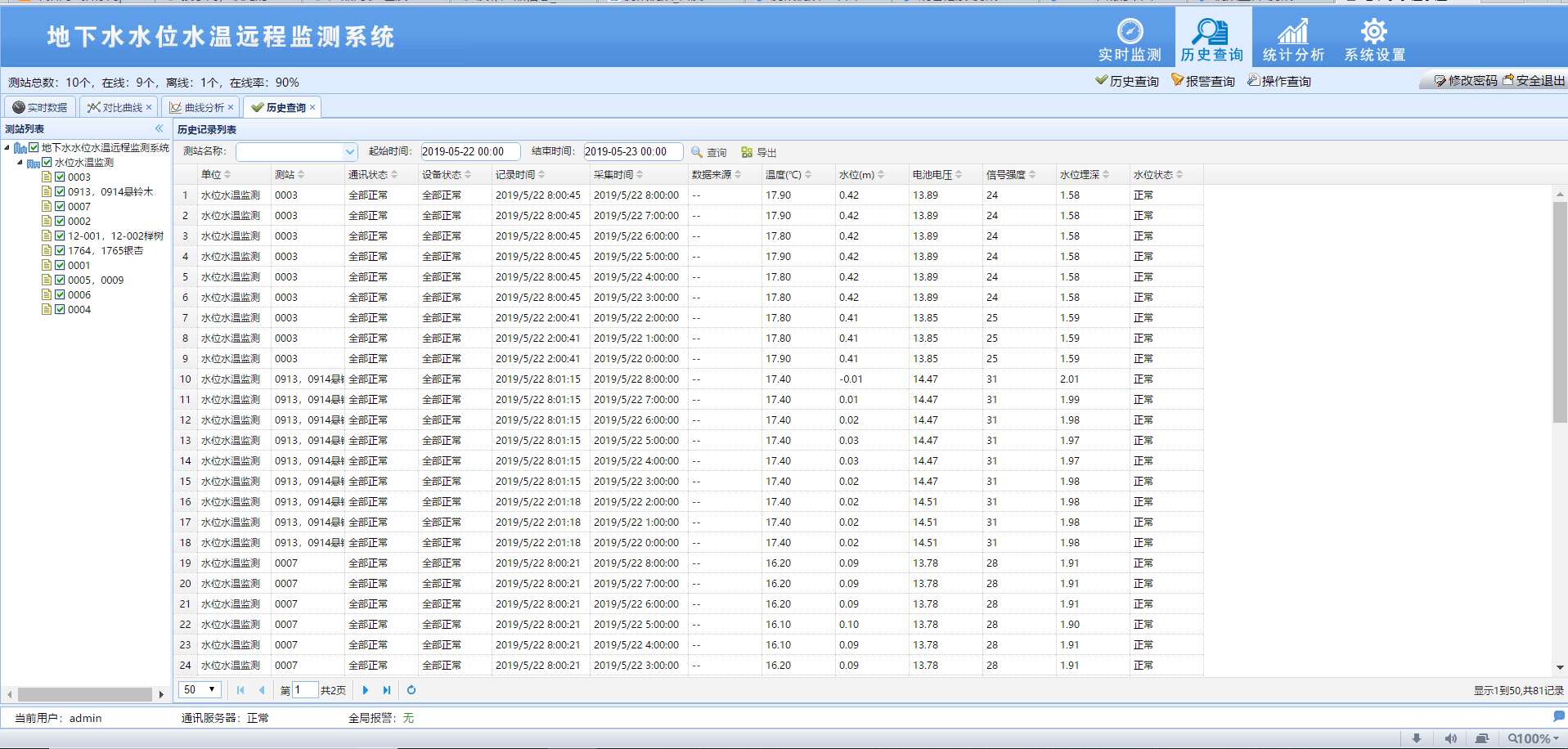This screenshot has width=1568, height=749.
Task: Click the page number input field
Action: point(304,690)
